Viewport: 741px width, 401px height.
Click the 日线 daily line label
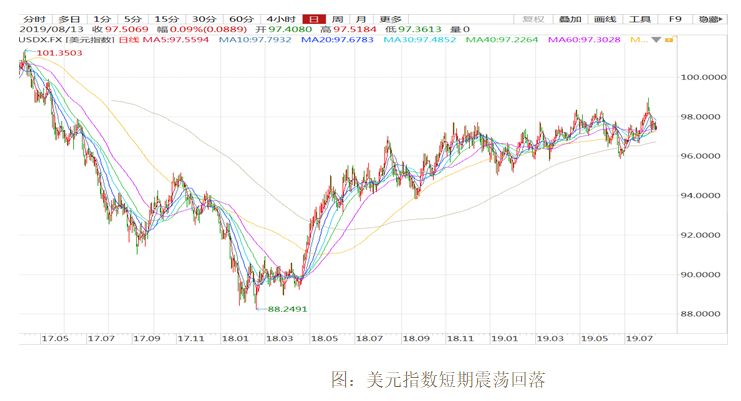click(x=129, y=40)
